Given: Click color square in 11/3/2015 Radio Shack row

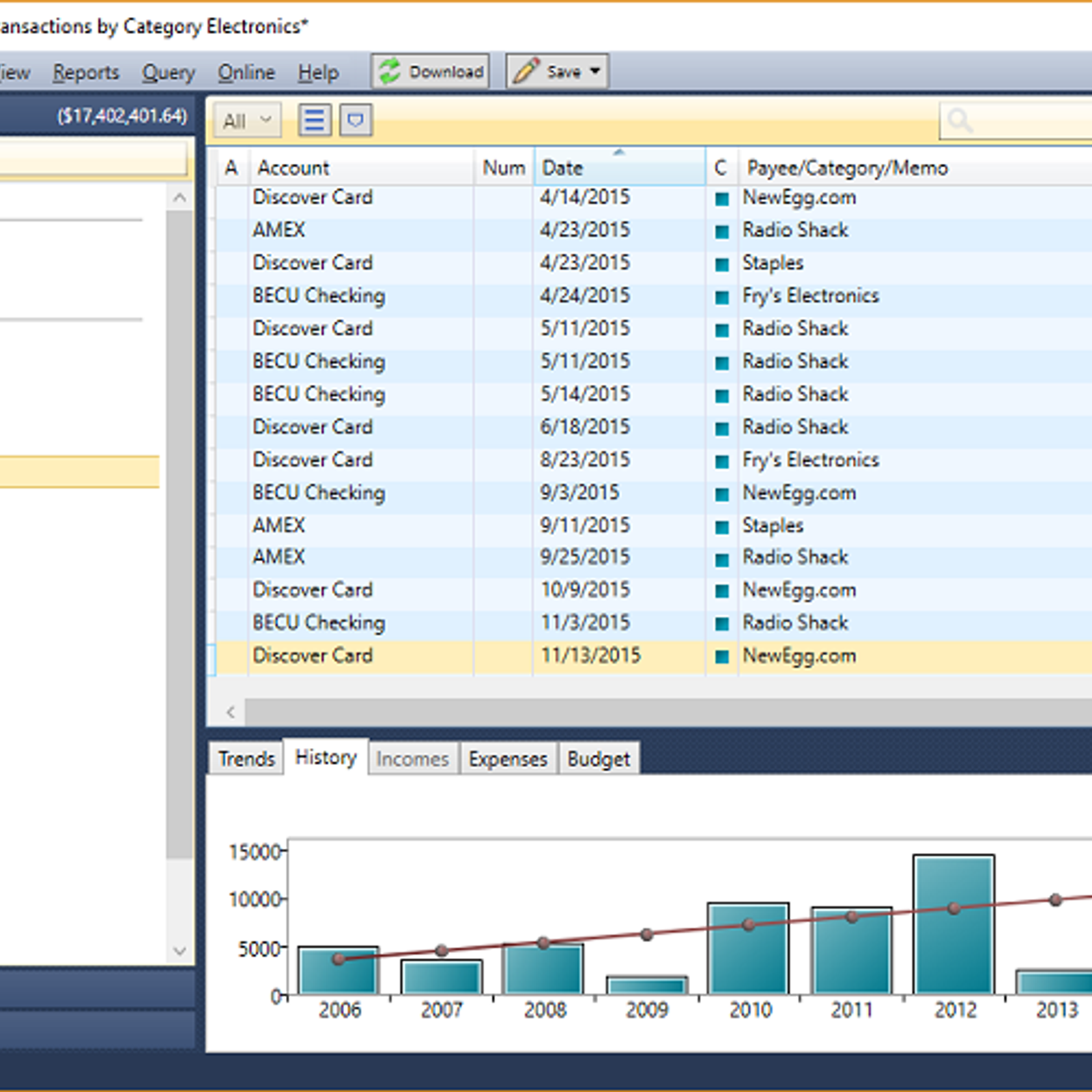Looking at the screenshot, I should [x=721, y=624].
